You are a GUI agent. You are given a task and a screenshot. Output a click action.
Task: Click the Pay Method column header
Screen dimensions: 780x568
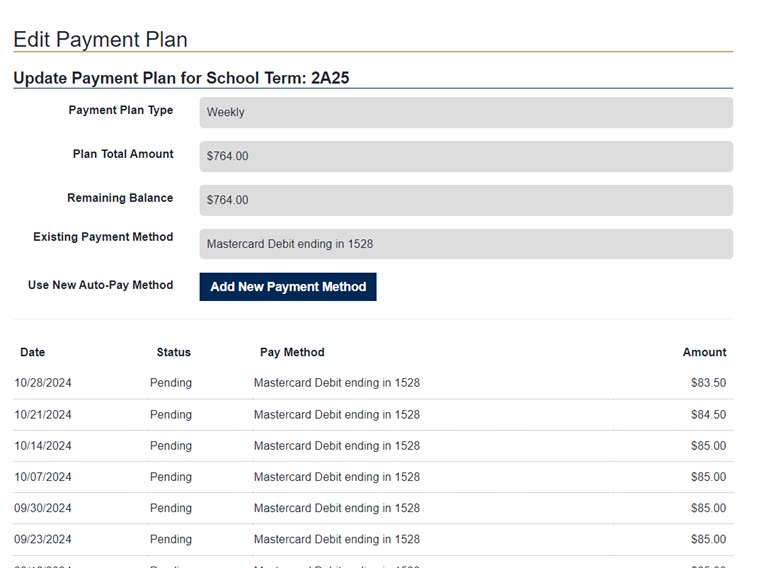point(292,352)
